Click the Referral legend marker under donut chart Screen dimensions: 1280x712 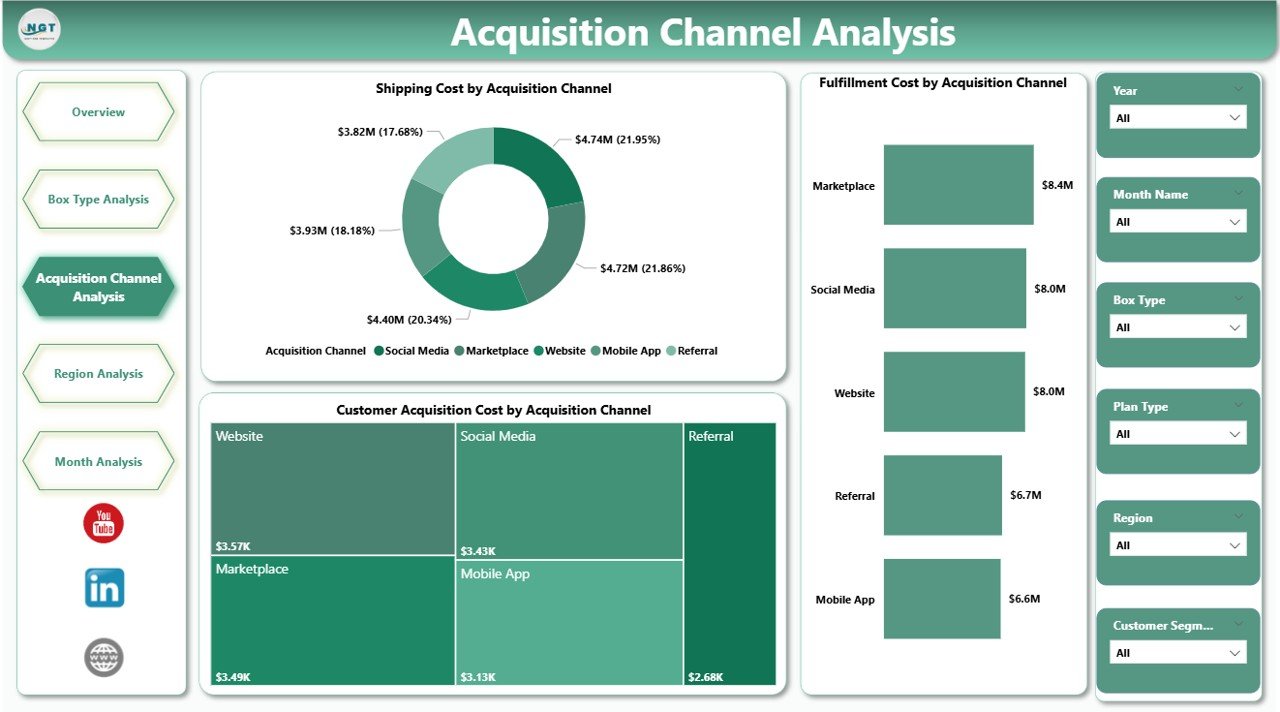670,351
